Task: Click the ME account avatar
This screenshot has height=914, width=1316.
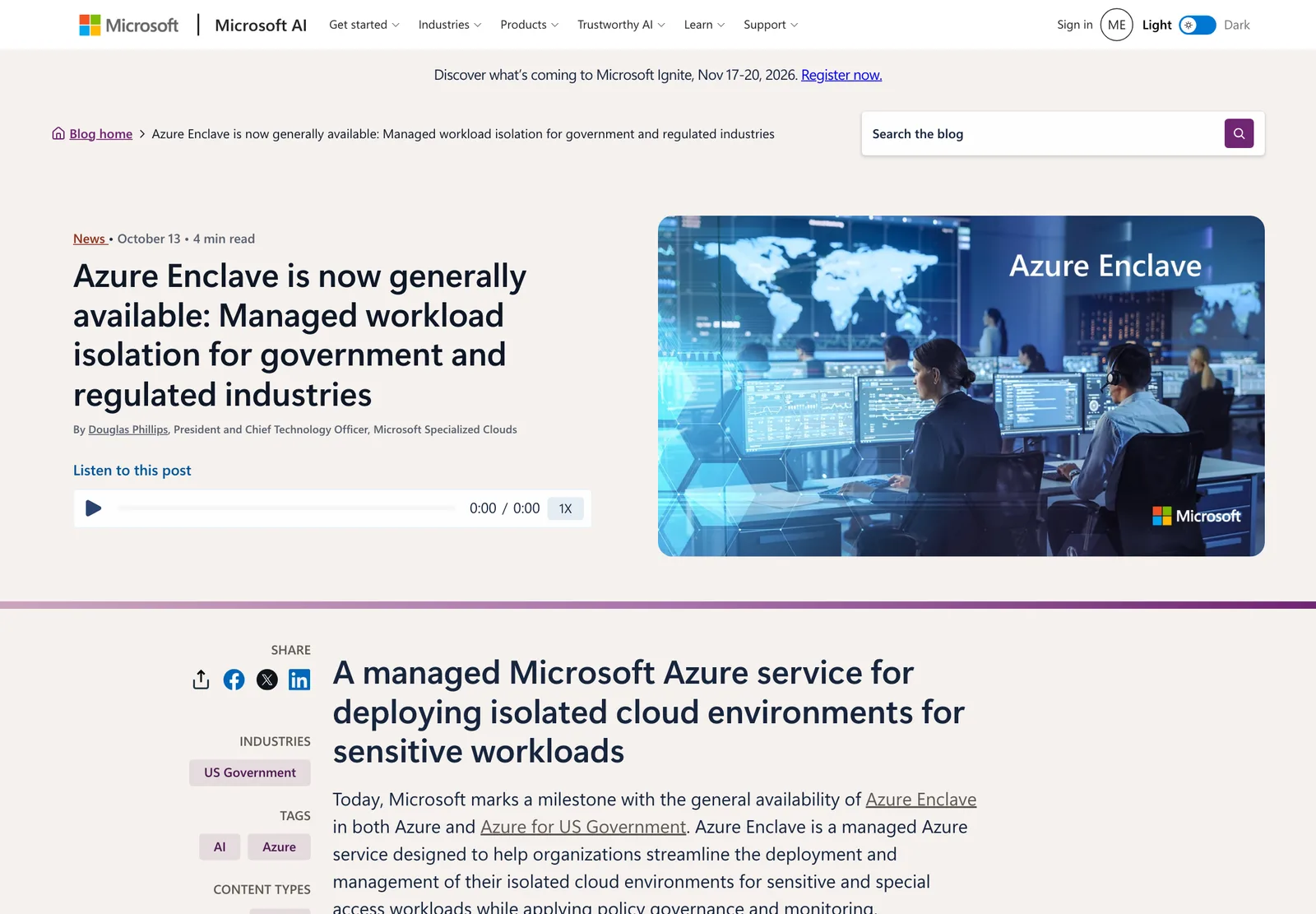Action: (x=1116, y=25)
